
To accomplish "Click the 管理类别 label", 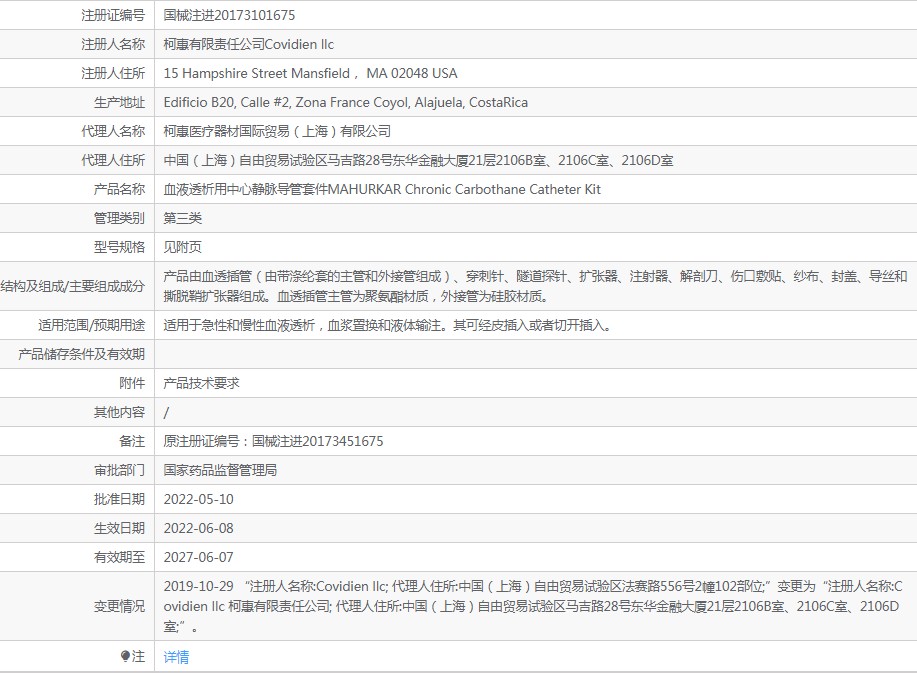I will point(119,218).
